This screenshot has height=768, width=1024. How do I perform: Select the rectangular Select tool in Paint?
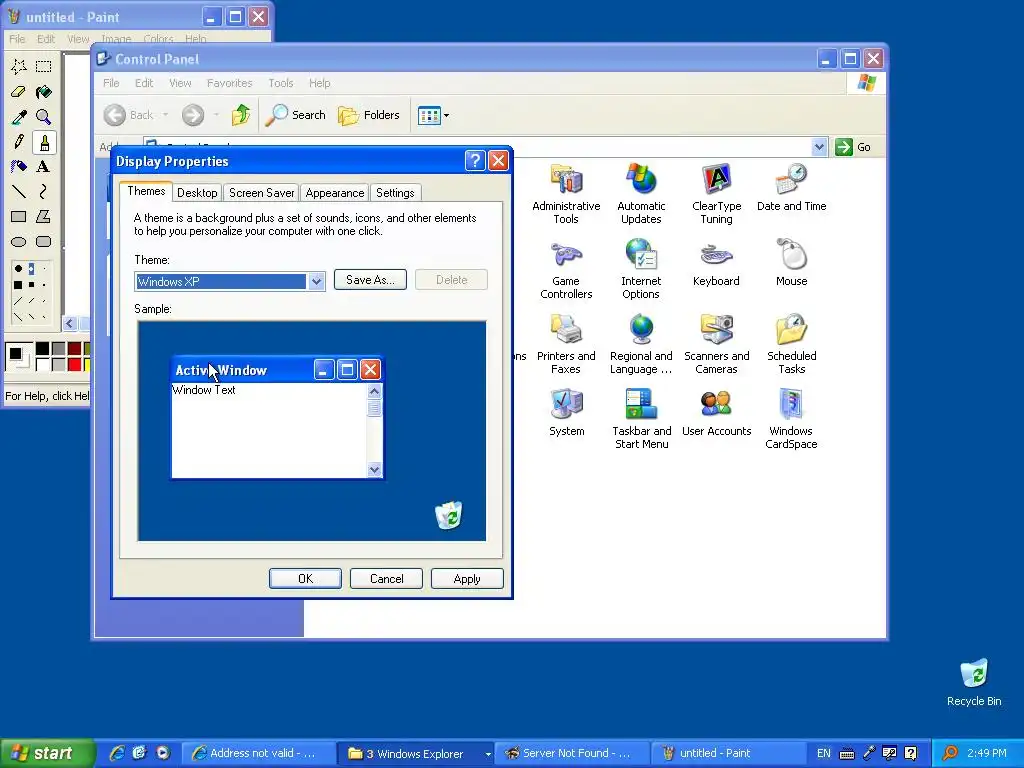pos(44,66)
